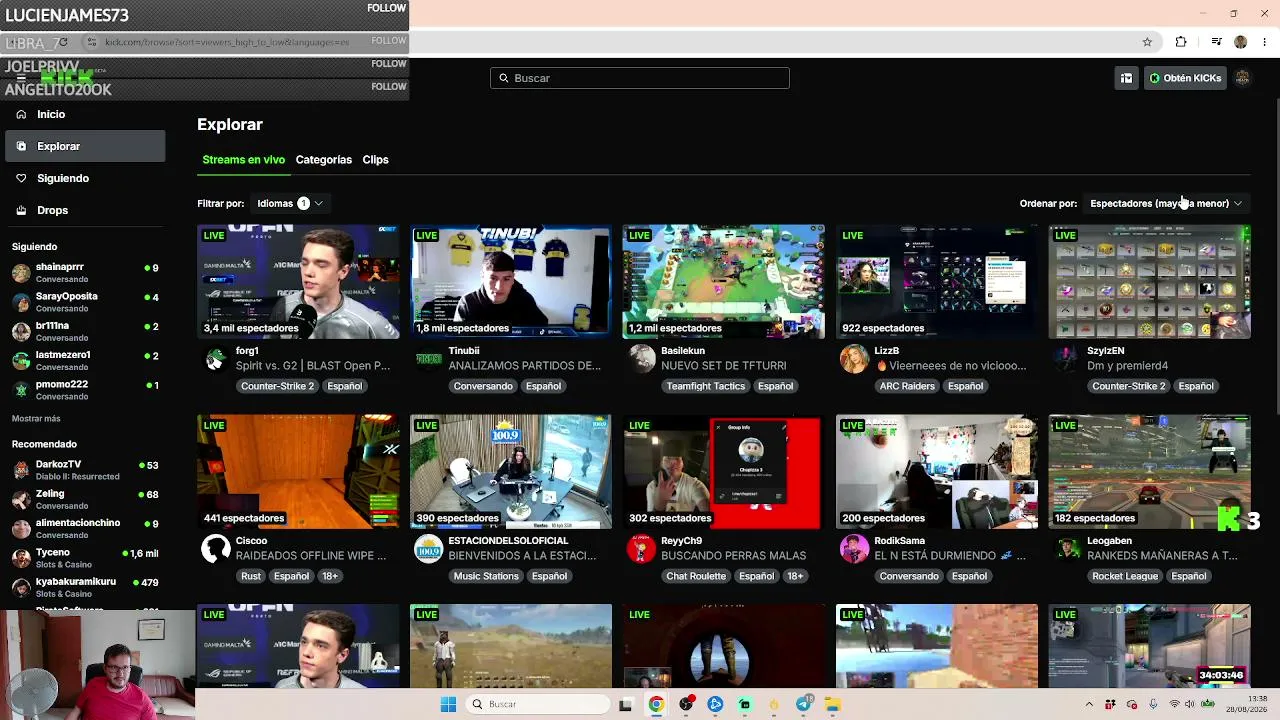The image size is (1280, 720).
Task: Open DarkozTV recommended channel
Action: click(x=85, y=470)
